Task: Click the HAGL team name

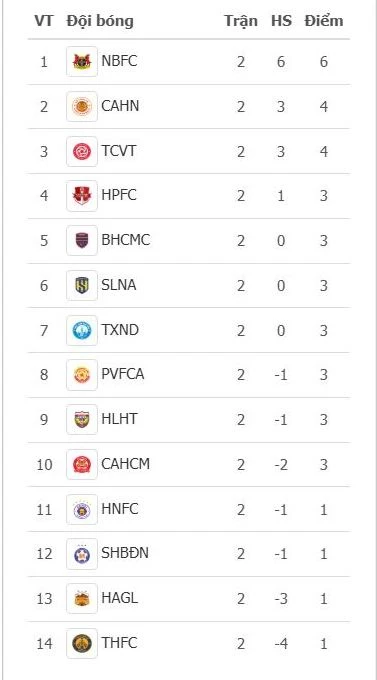Action: click(x=120, y=598)
